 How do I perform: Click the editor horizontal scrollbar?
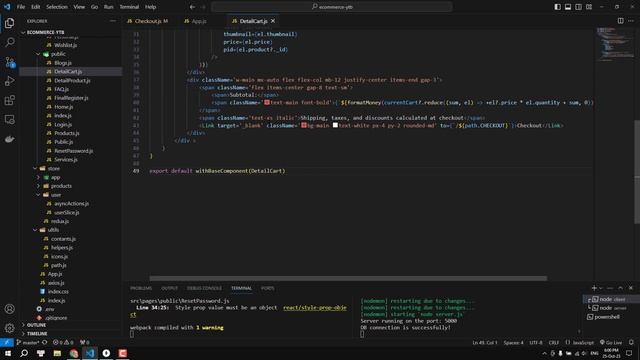[x=348, y=278]
